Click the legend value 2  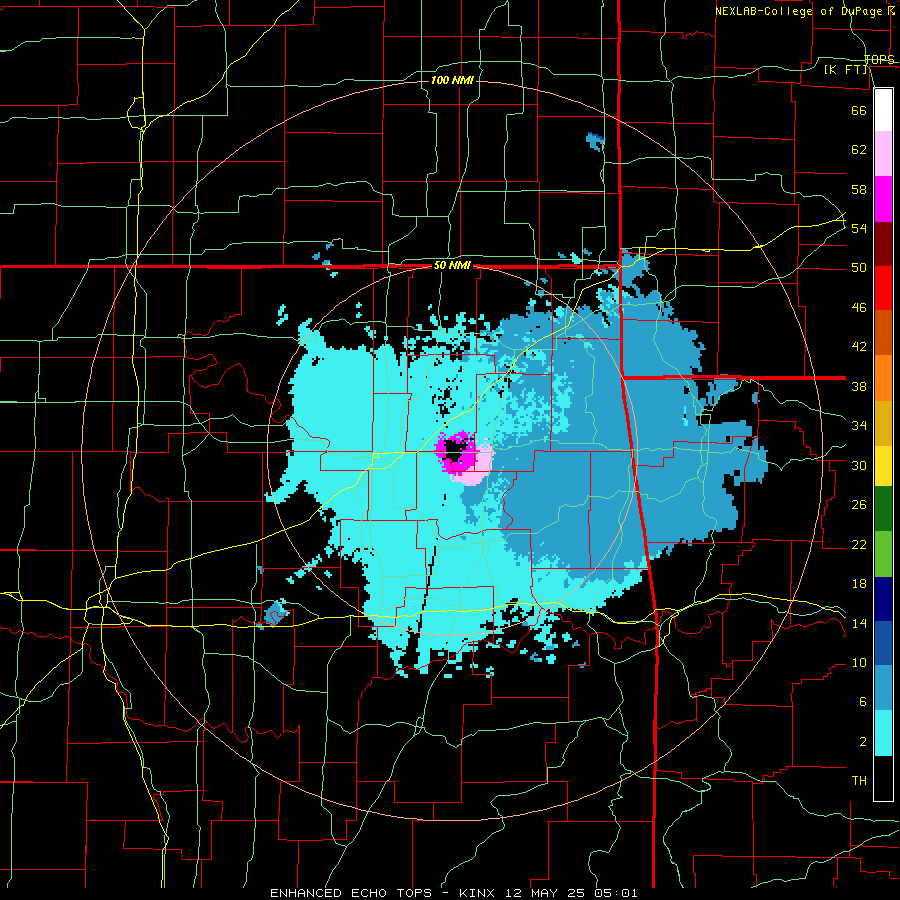(x=863, y=742)
